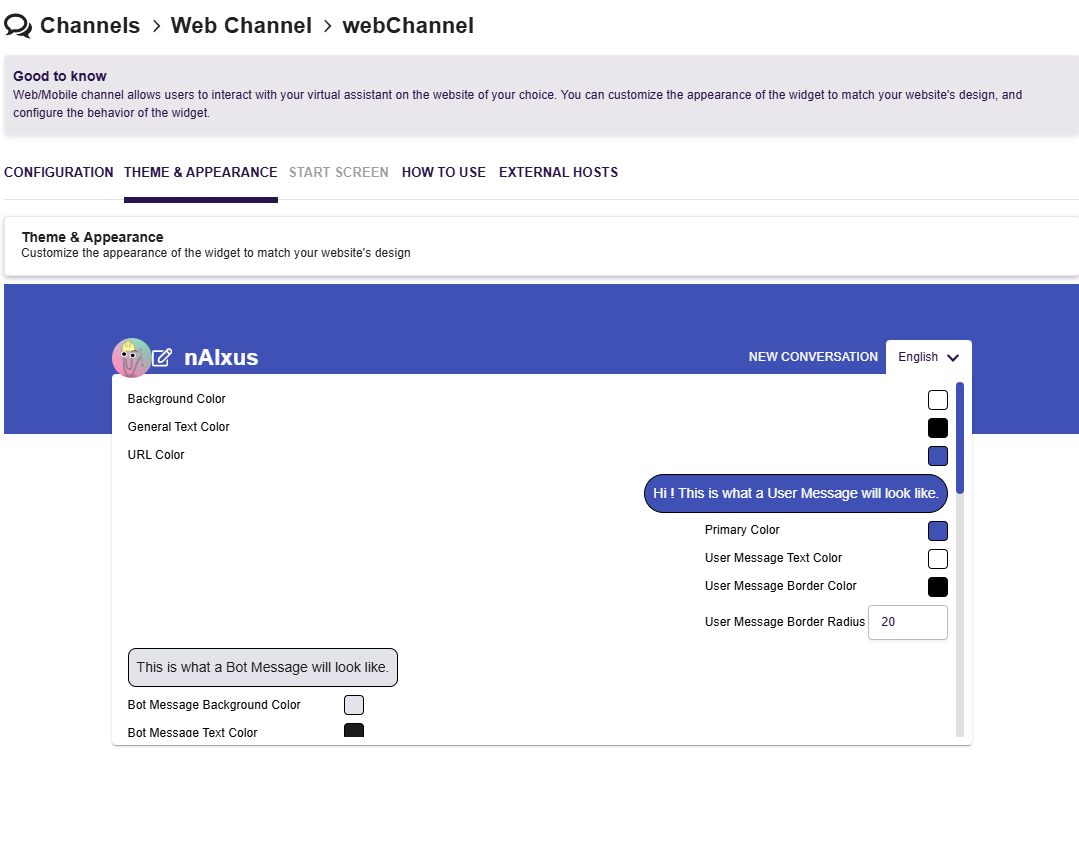The height and width of the screenshot is (866, 1079).
Task: Click the edit pencil icon beside nAIxus
Action: 162,357
